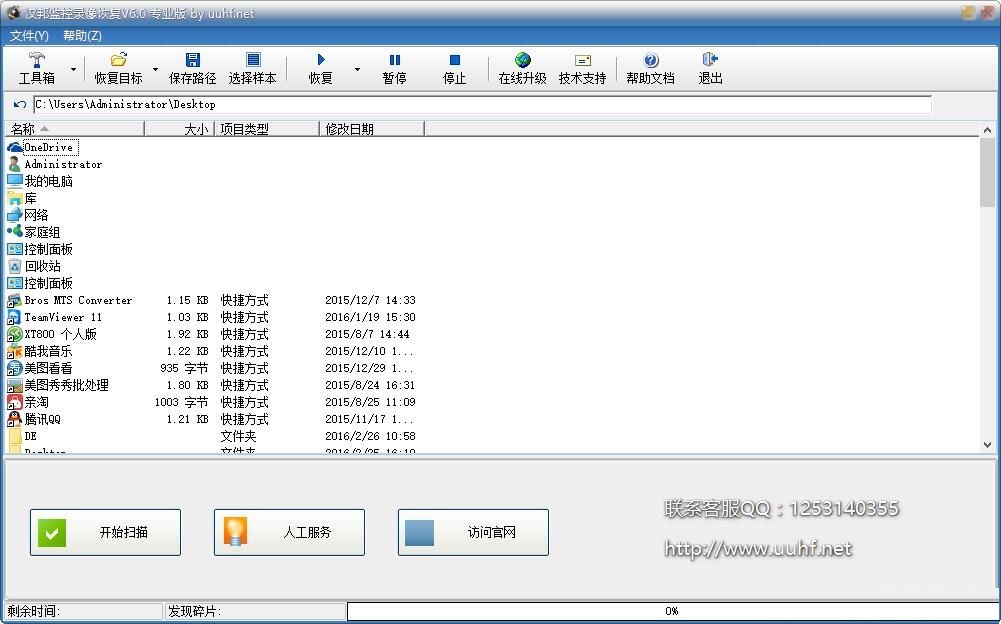Click the vertical scrollbar thumb
The image size is (1001, 624).
tap(988, 172)
